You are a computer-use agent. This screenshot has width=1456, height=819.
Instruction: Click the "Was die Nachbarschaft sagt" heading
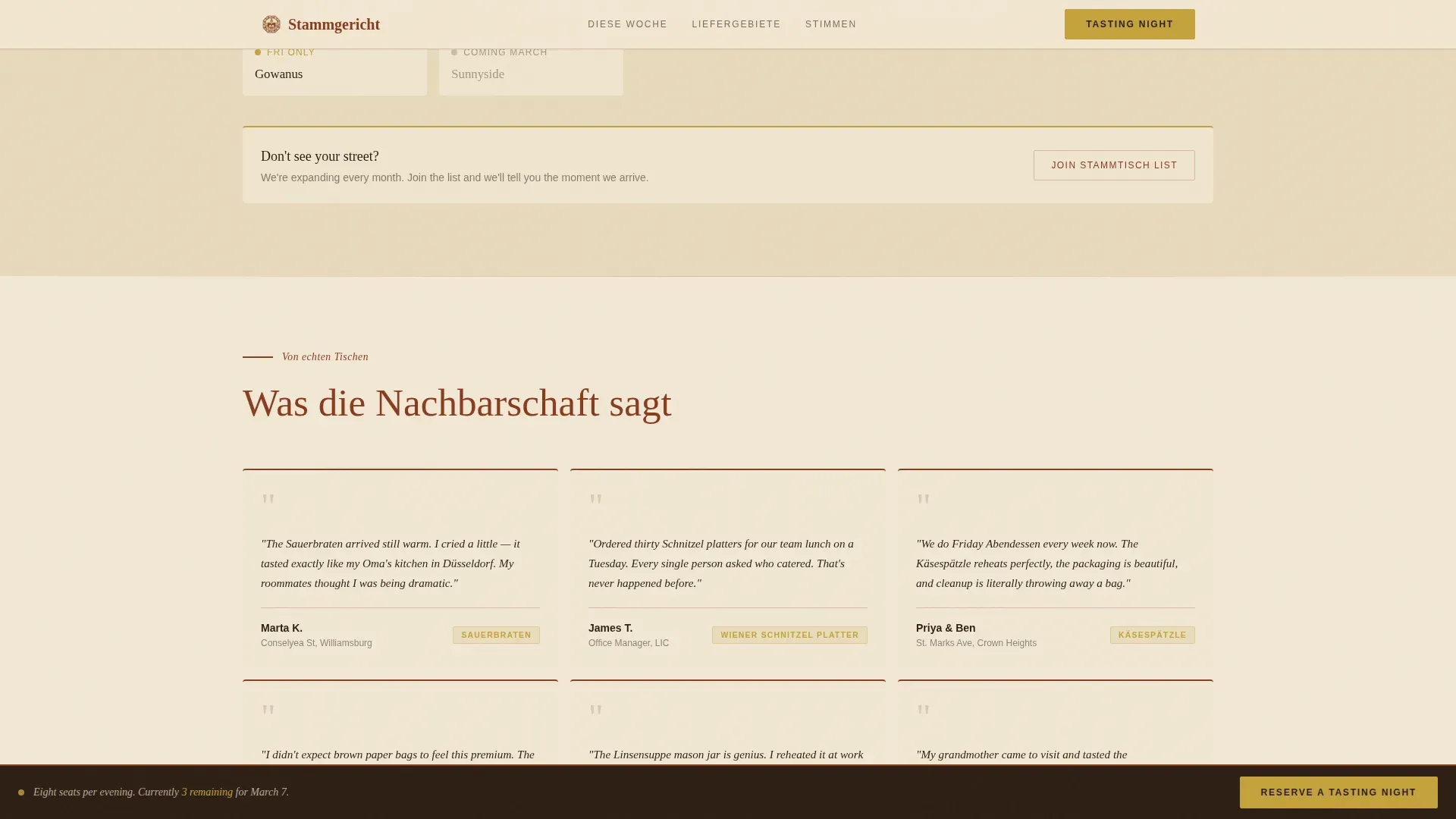point(457,403)
